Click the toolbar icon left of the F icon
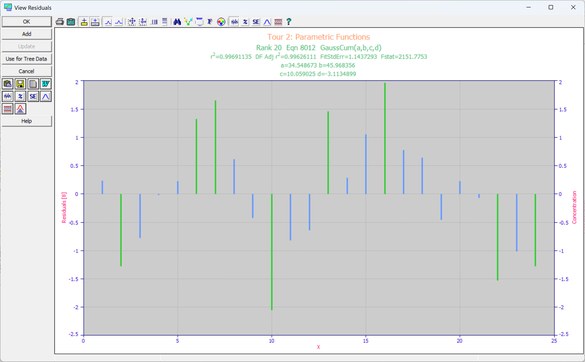The height and width of the screenshot is (362, 585). 200,22
